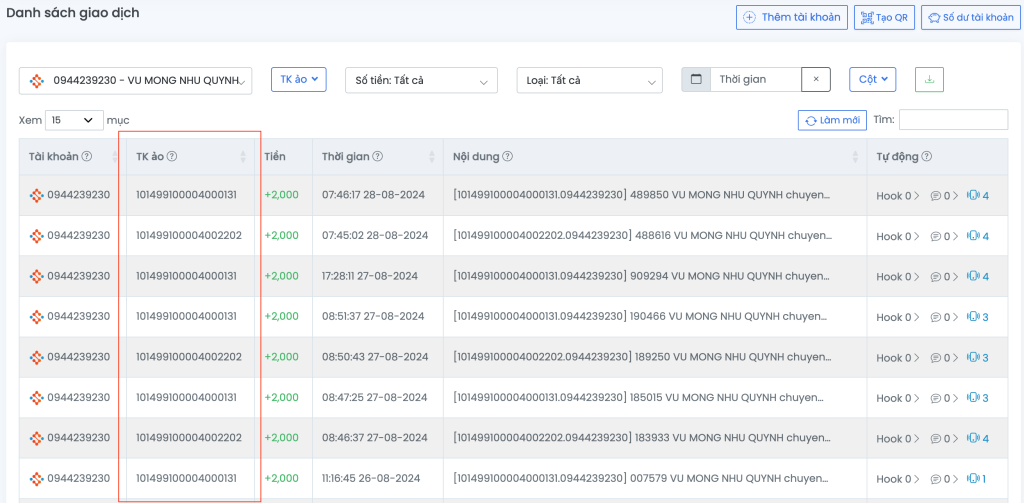This screenshot has height=503, width=1024.
Task: Open the account selector 0944239230 dropdown
Action: coord(135,80)
